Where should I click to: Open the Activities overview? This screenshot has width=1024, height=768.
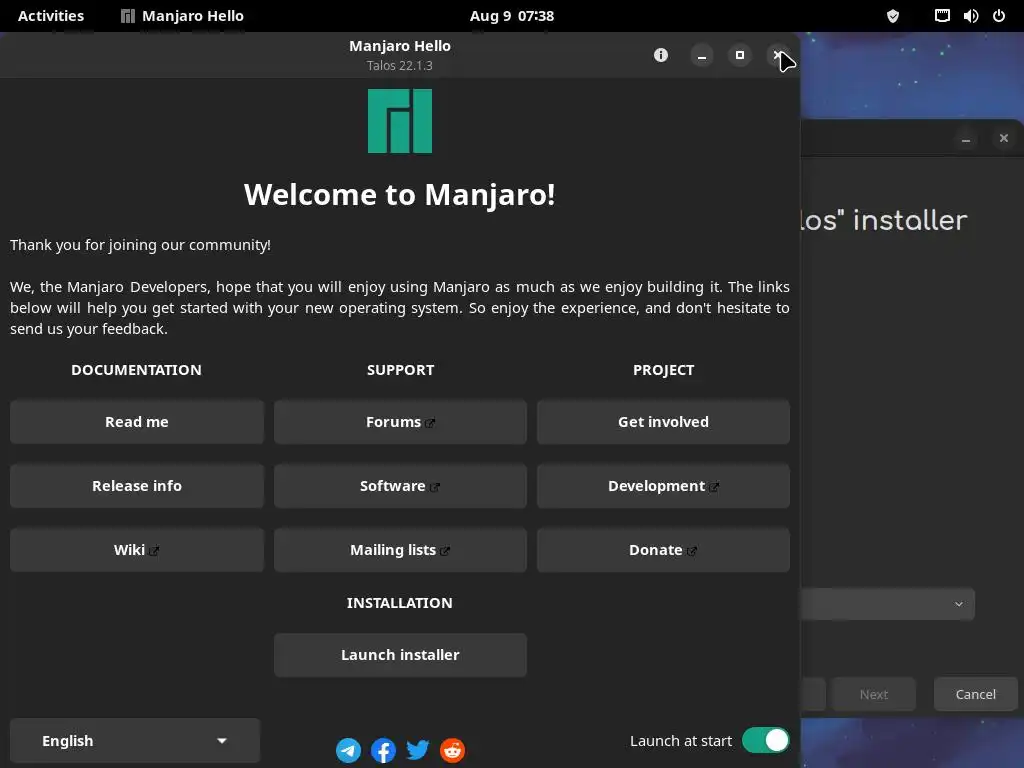(51, 16)
